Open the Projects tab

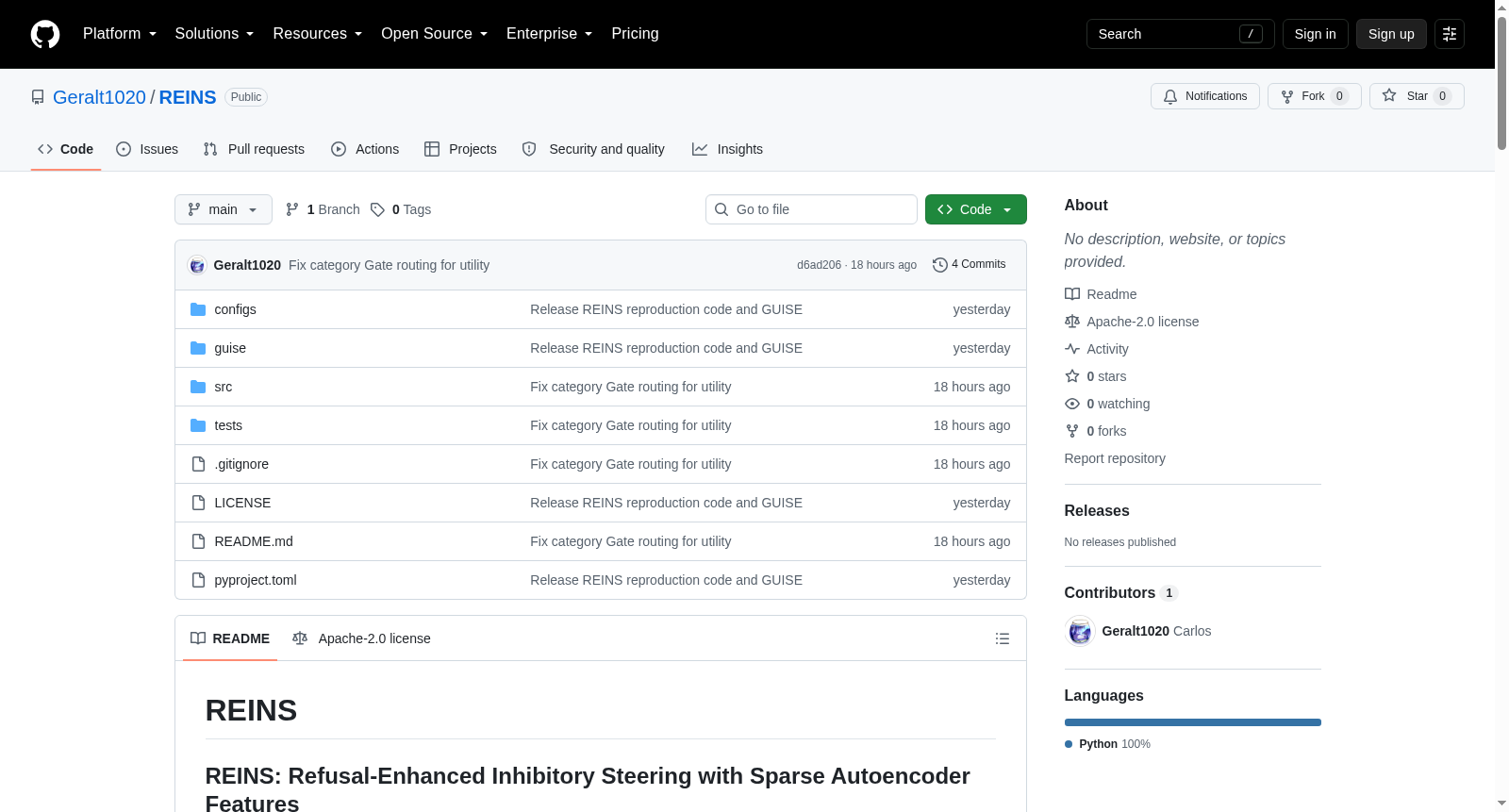pos(460,149)
